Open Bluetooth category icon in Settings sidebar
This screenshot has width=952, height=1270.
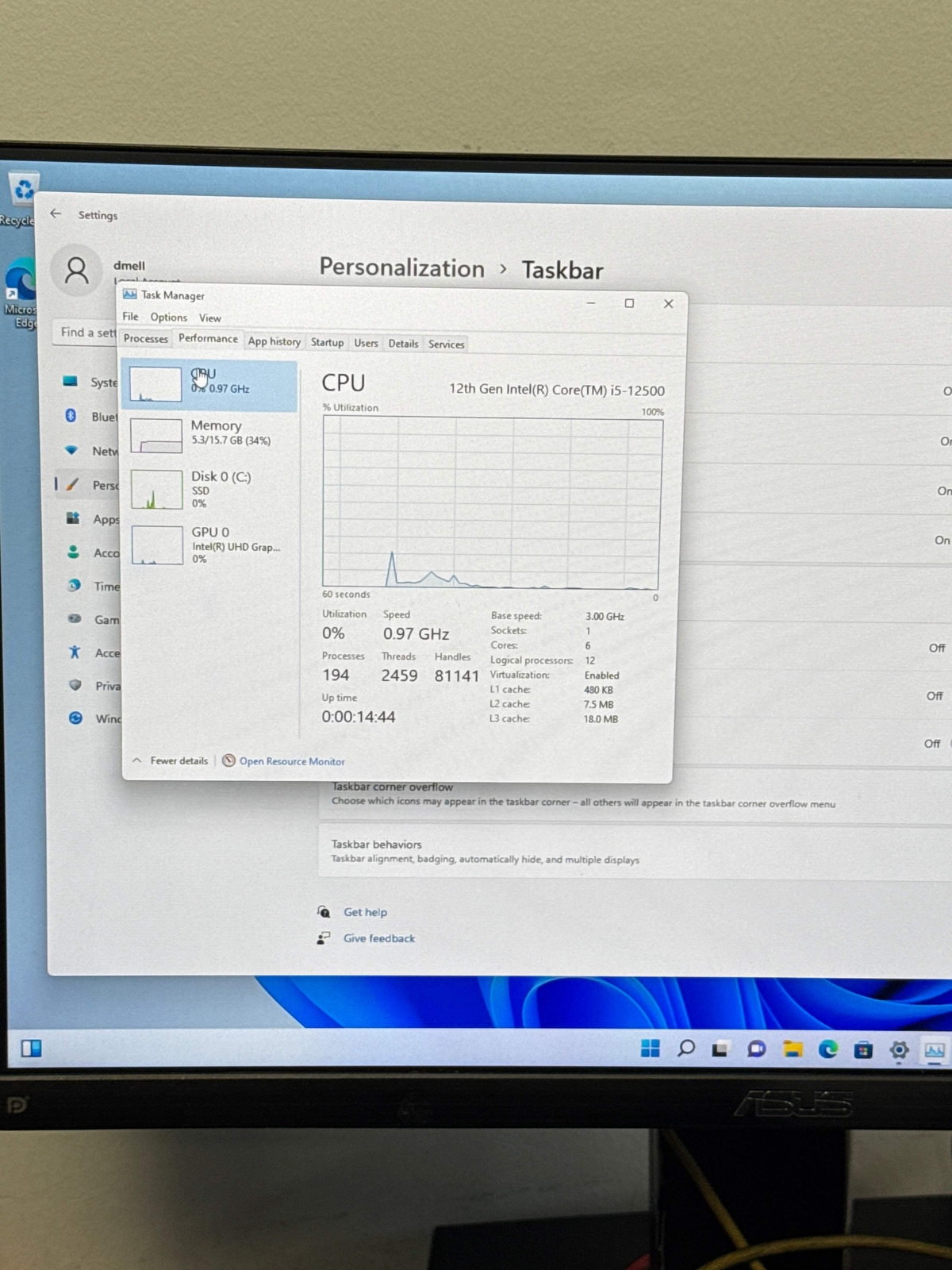click(71, 416)
